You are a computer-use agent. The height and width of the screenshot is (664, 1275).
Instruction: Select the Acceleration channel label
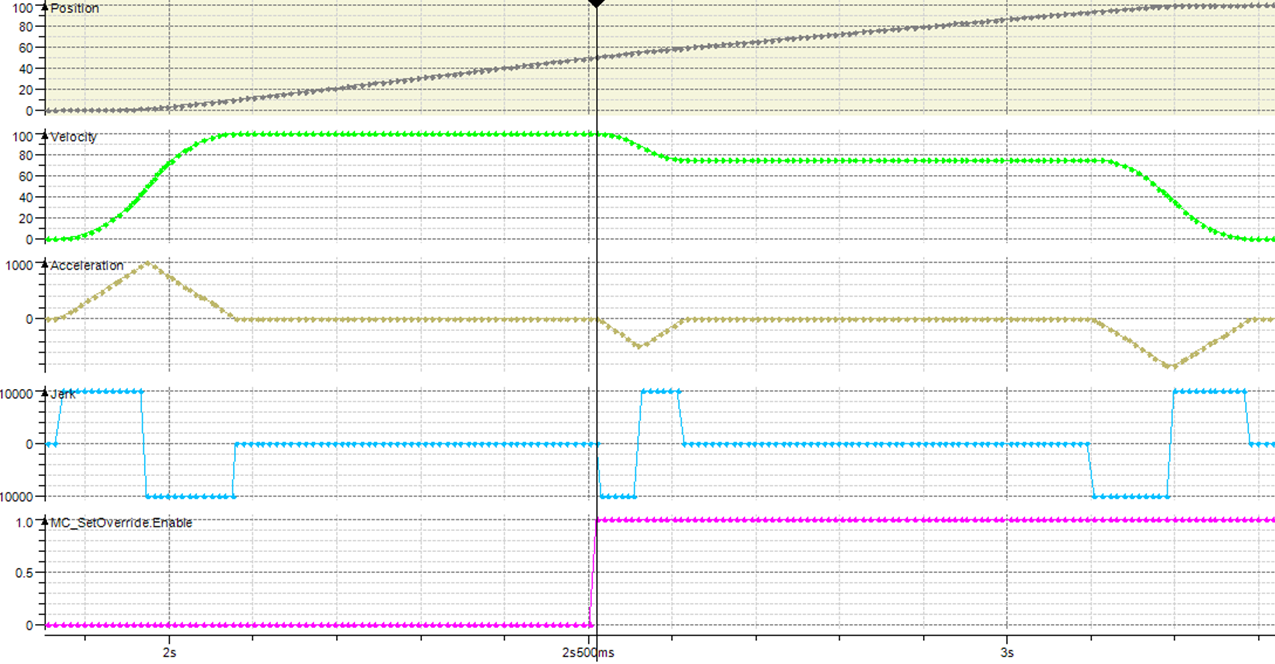point(87,266)
